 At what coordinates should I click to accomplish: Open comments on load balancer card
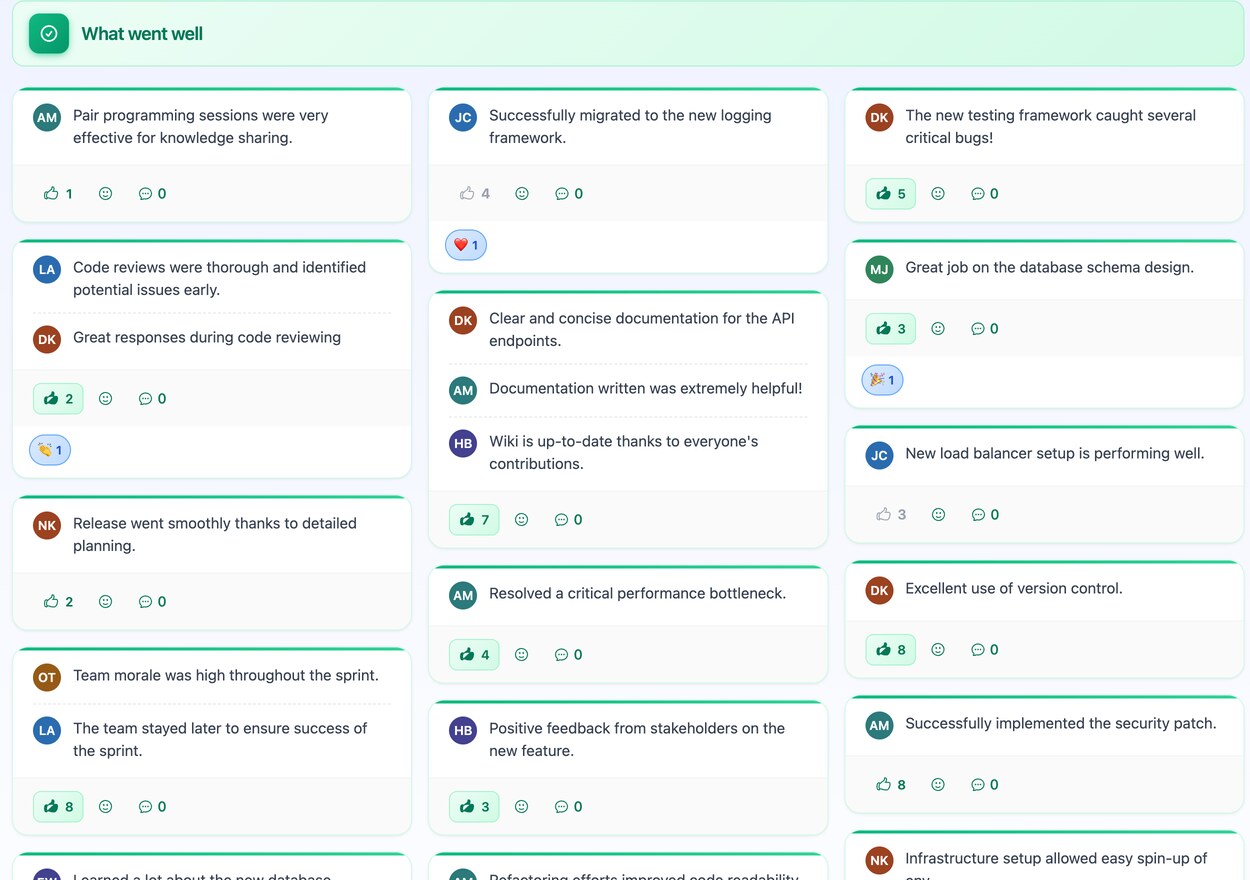[985, 515]
